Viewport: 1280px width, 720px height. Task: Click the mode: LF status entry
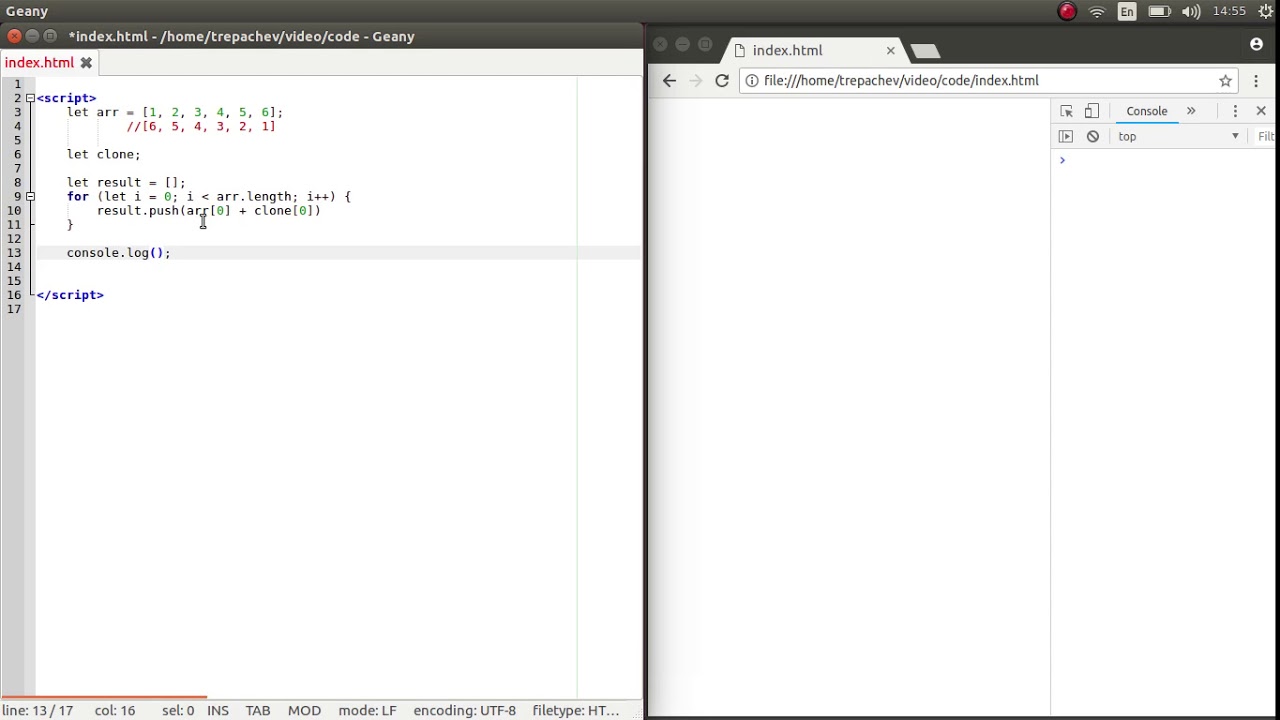click(367, 710)
